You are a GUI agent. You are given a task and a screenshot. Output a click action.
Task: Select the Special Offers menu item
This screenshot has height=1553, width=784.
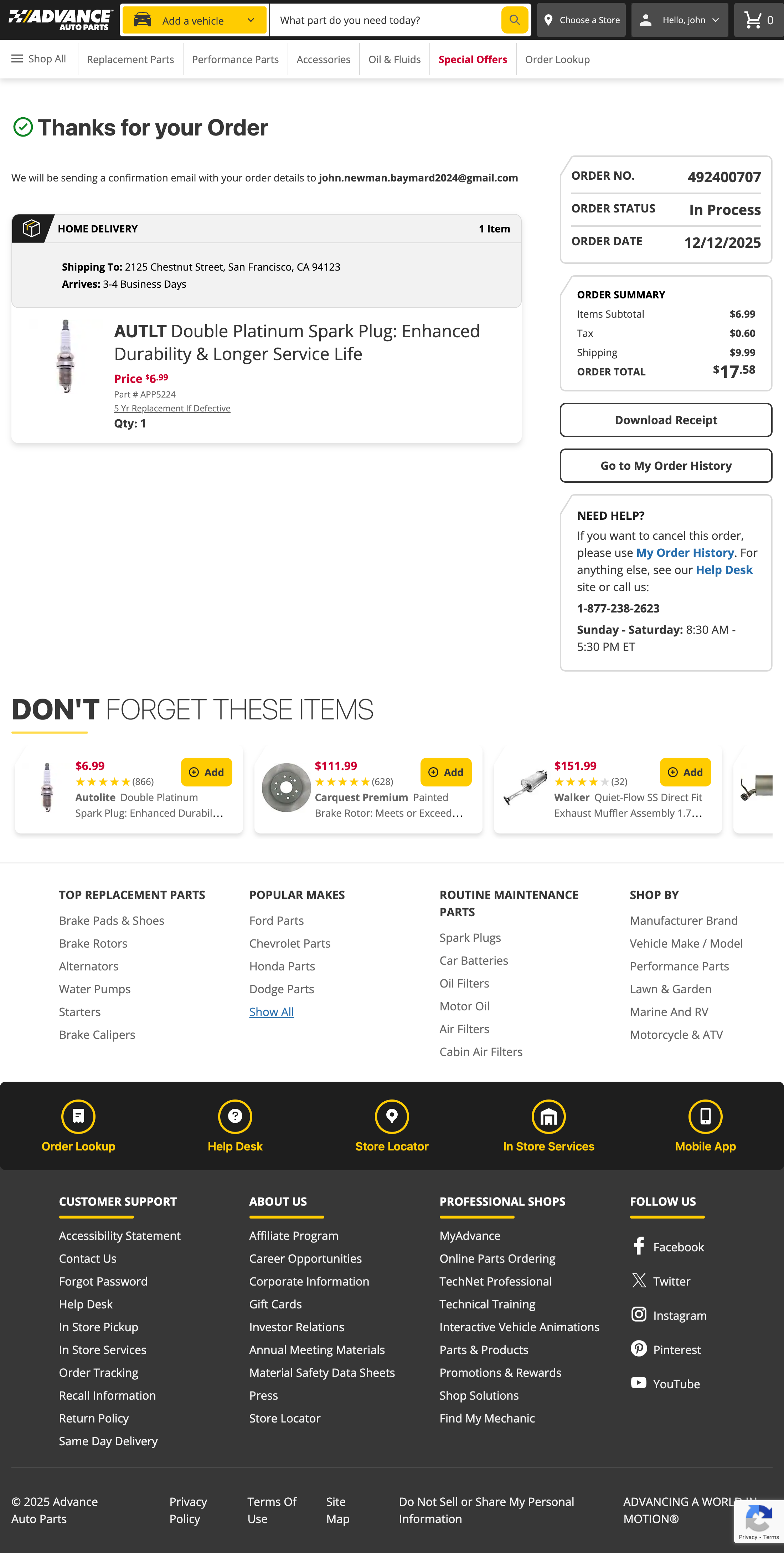tap(473, 59)
